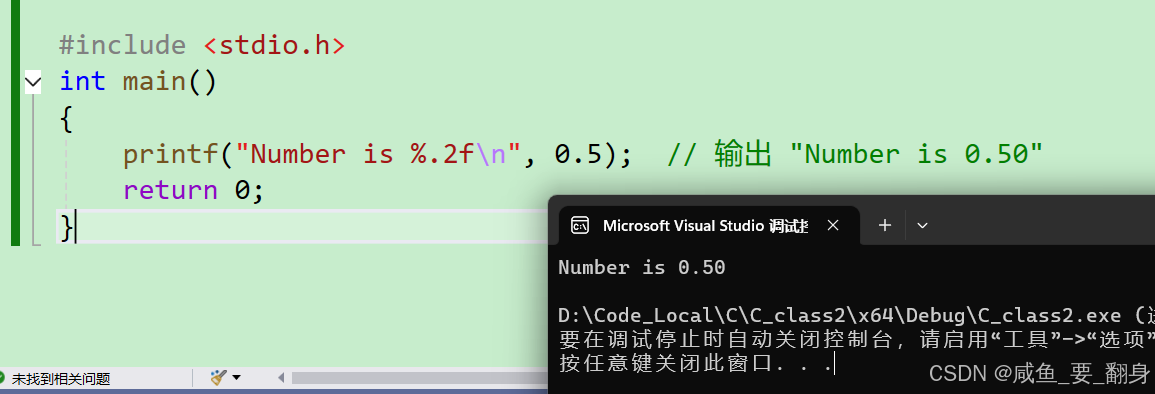Collapse the int main() code block

pyautogui.click(x=33, y=81)
